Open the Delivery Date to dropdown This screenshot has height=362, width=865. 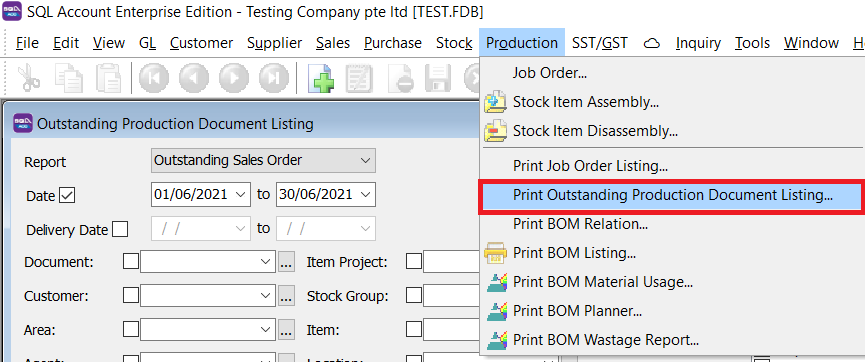point(365,228)
